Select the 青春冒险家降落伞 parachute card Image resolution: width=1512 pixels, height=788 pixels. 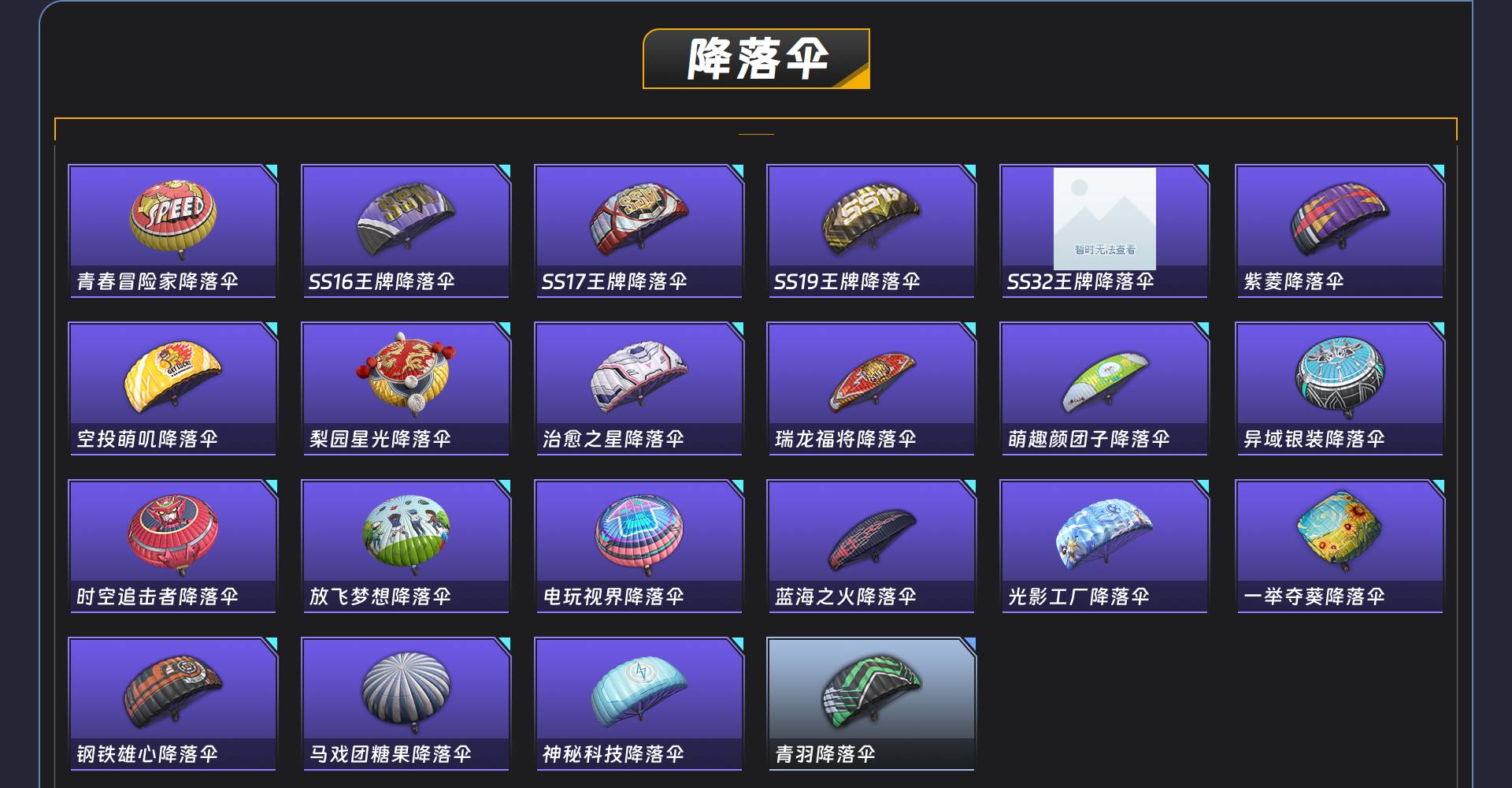coord(172,231)
